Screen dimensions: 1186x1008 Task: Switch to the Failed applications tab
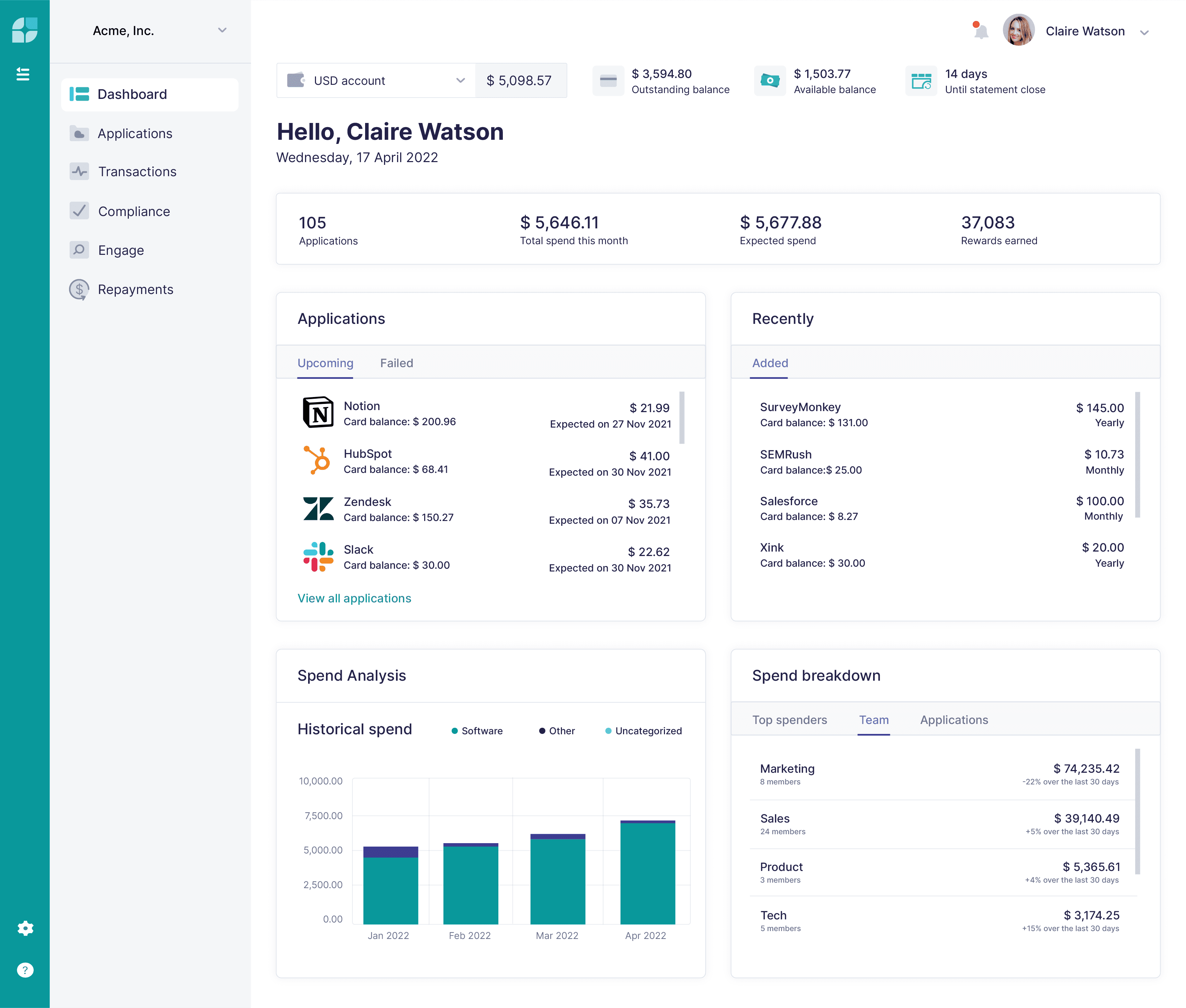[396, 363]
